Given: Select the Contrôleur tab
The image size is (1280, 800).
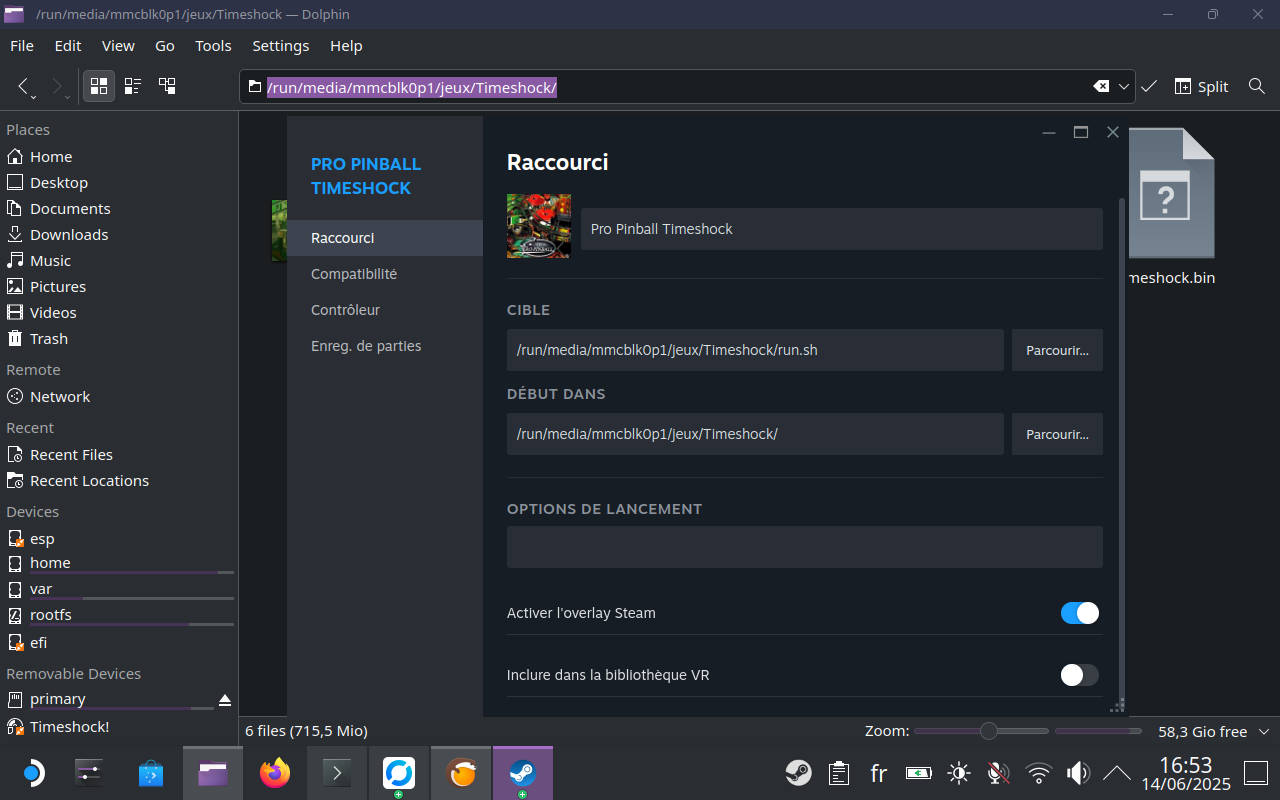Looking at the screenshot, I should tap(385, 310).
